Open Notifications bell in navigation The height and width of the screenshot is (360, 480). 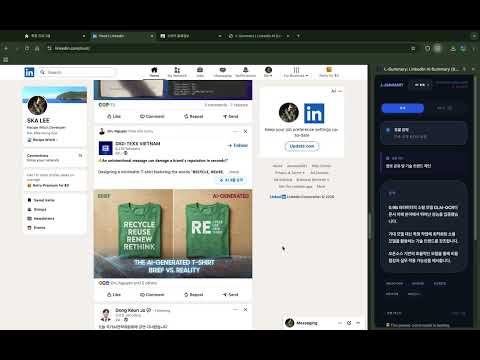pos(246,72)
